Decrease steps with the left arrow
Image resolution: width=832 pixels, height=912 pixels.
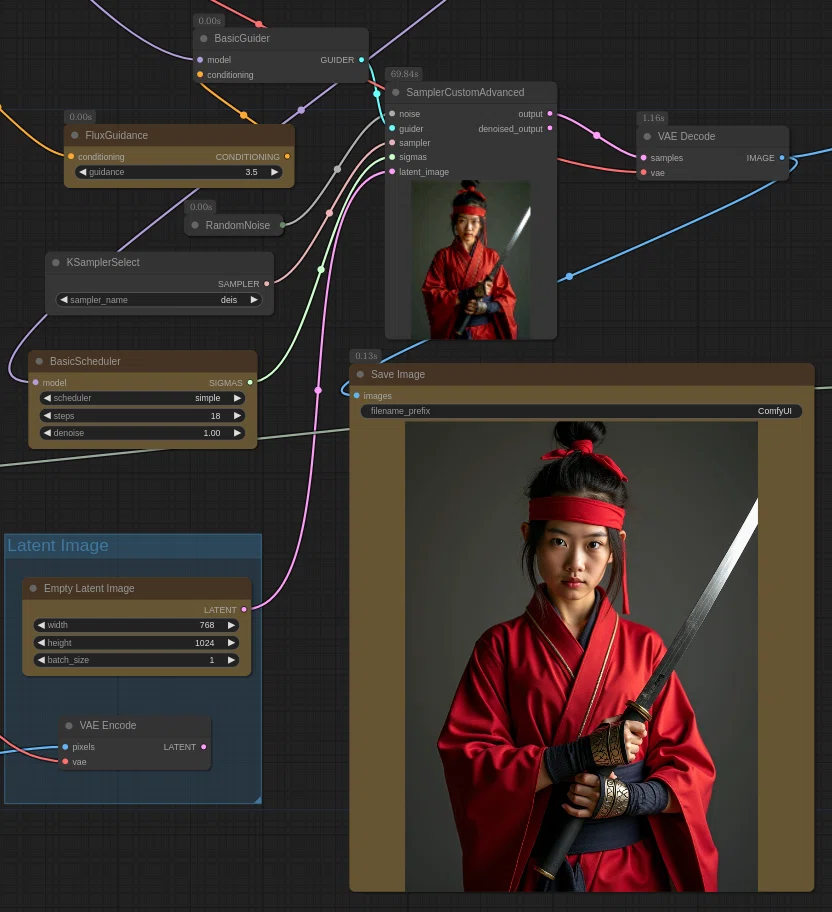click(x=47, y=416)
